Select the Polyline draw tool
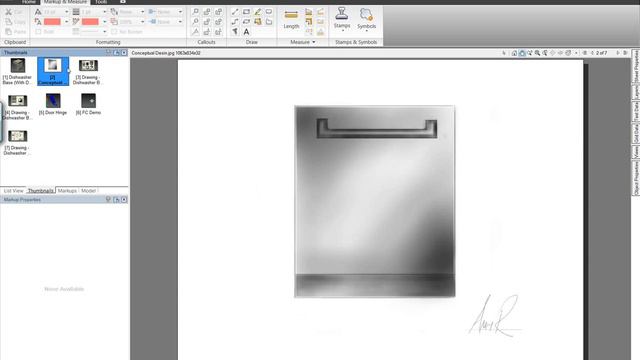The height and width of the screenshot is (360, 640). coord(235,22)
